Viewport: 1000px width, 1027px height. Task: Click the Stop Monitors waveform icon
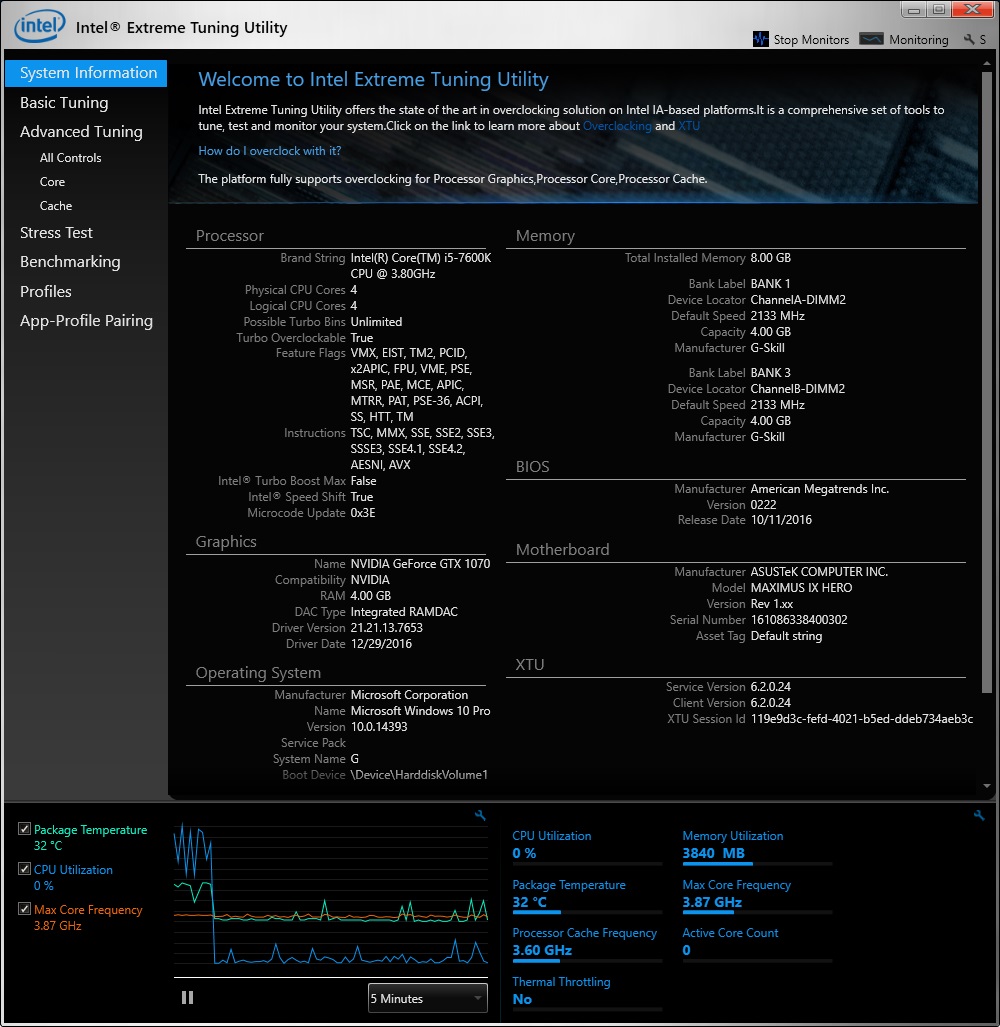coord(760,39)
